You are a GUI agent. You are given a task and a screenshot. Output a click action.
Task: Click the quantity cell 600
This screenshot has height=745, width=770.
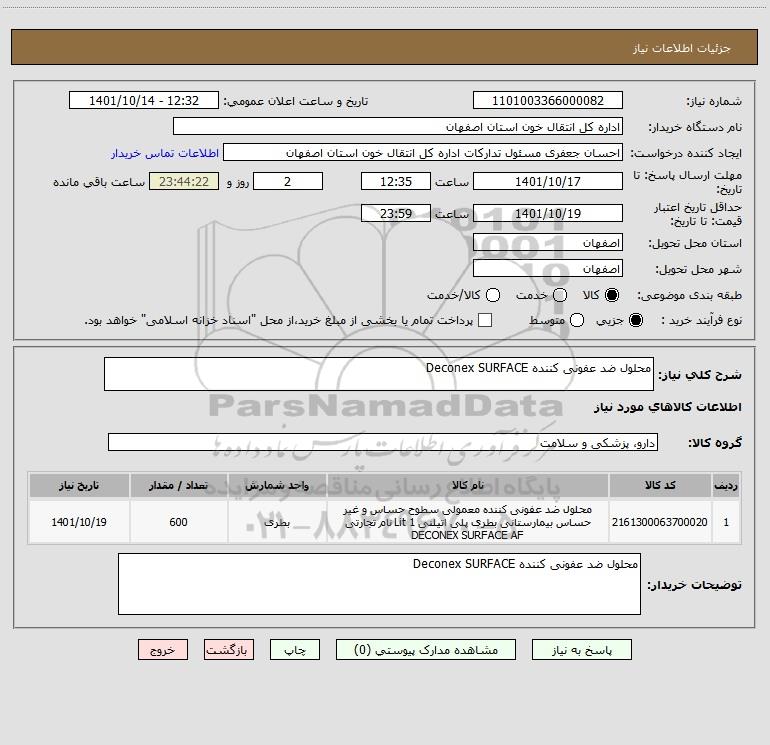coord(178,522)
